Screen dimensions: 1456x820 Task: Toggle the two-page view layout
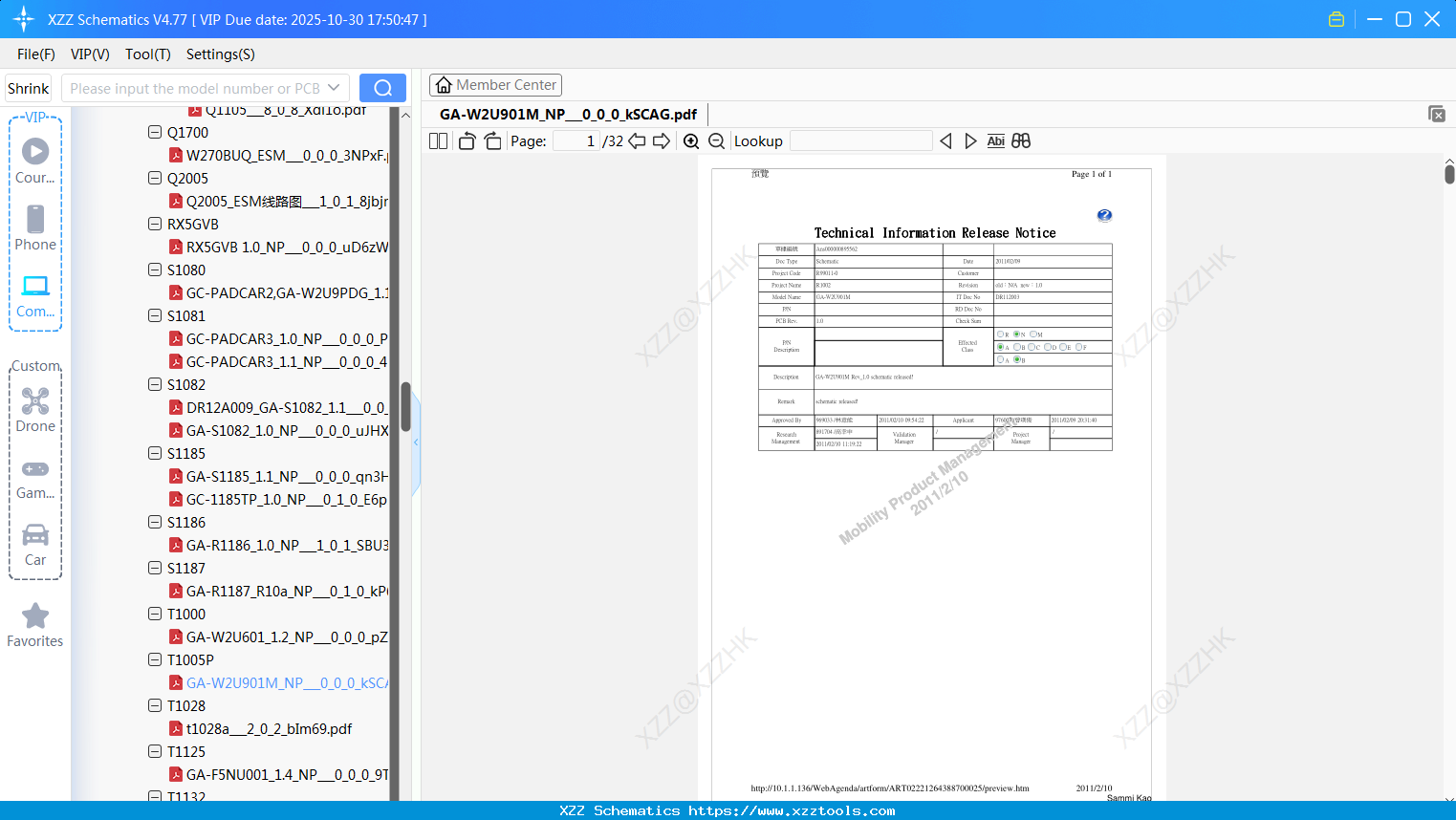coord(438,141)
